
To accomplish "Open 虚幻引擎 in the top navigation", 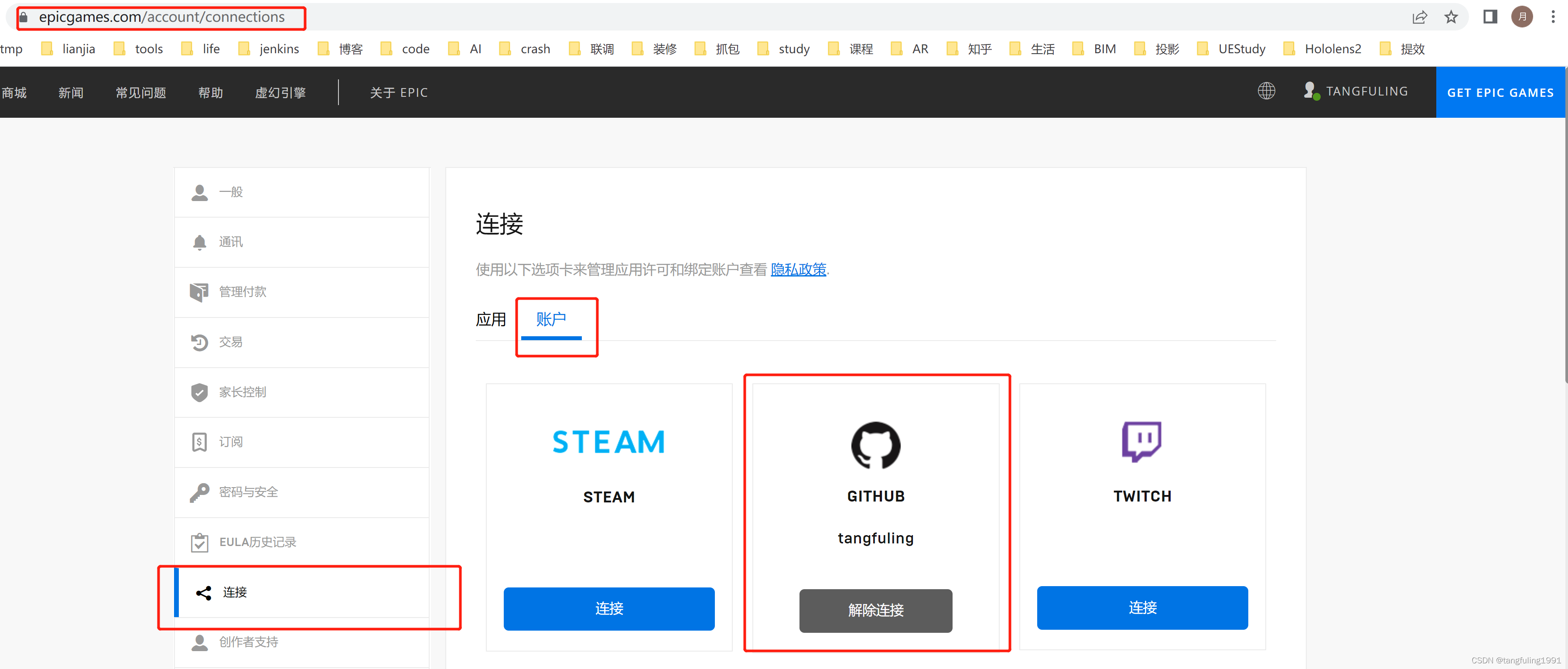I will point(280,92).
